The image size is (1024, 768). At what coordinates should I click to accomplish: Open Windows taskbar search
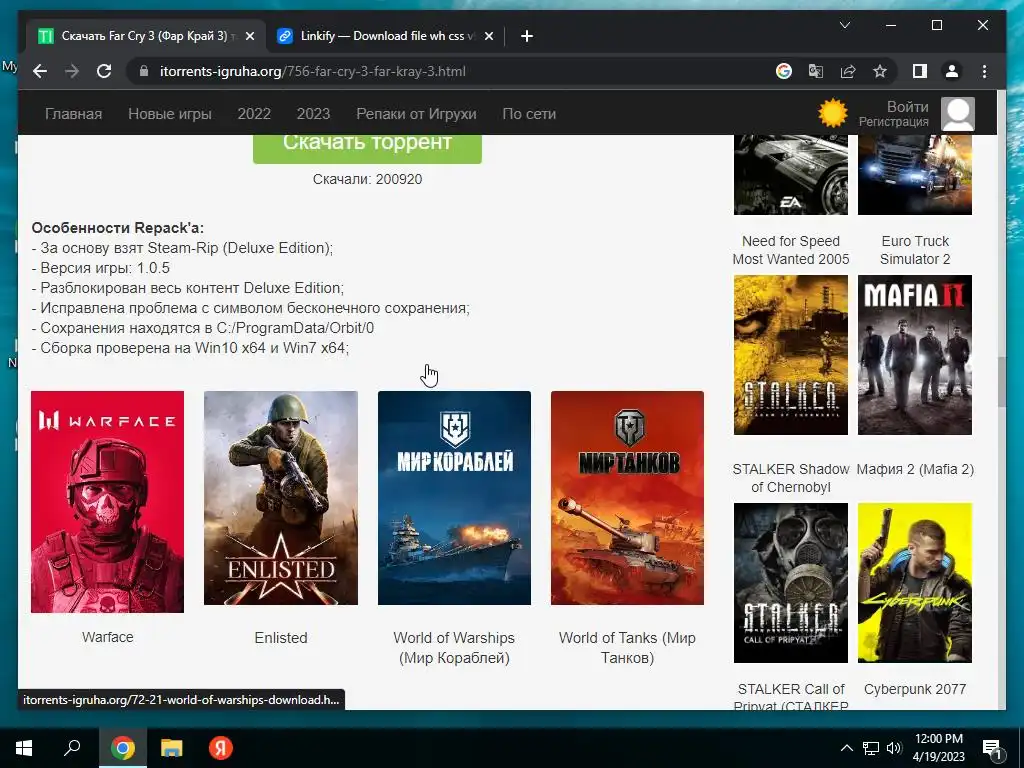click(x=72, y=748)
